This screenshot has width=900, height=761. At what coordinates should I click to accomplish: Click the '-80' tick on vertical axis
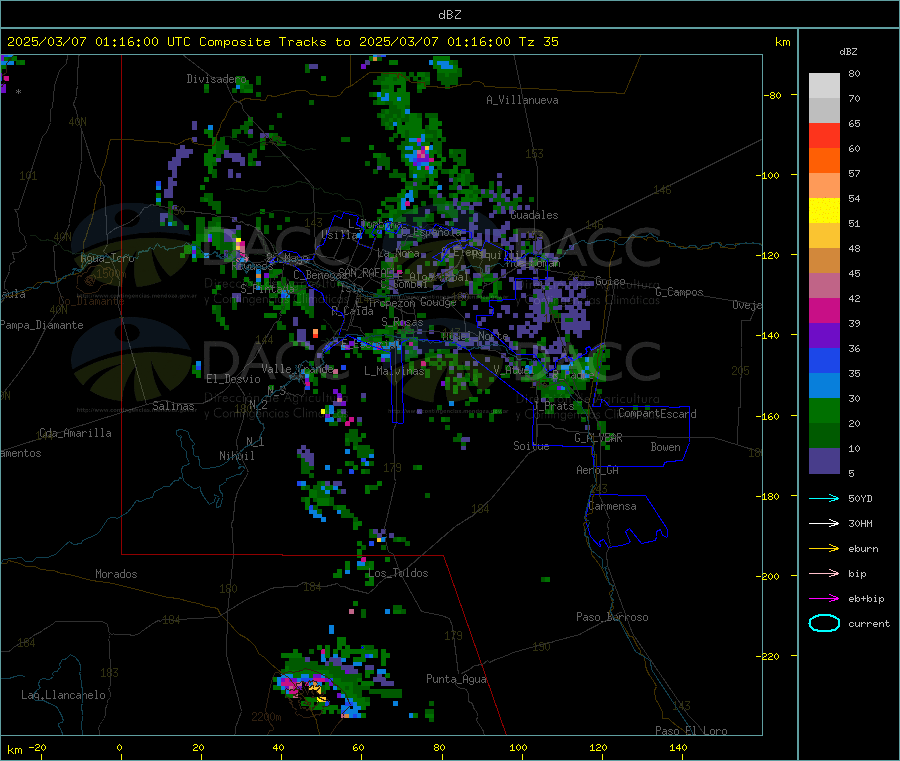(x=772, y=95)
